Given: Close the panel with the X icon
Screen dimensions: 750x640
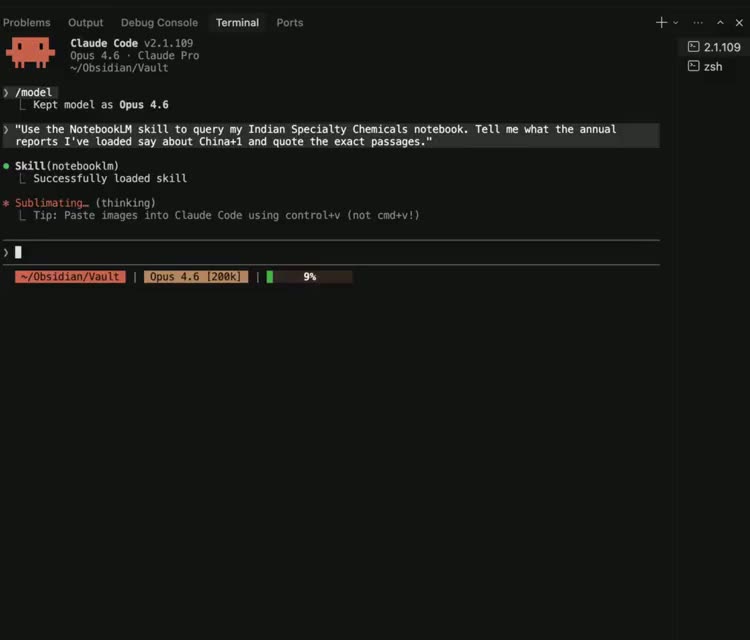Looking at the screenshot, I should pyautogui.click(x=739, y=22).
